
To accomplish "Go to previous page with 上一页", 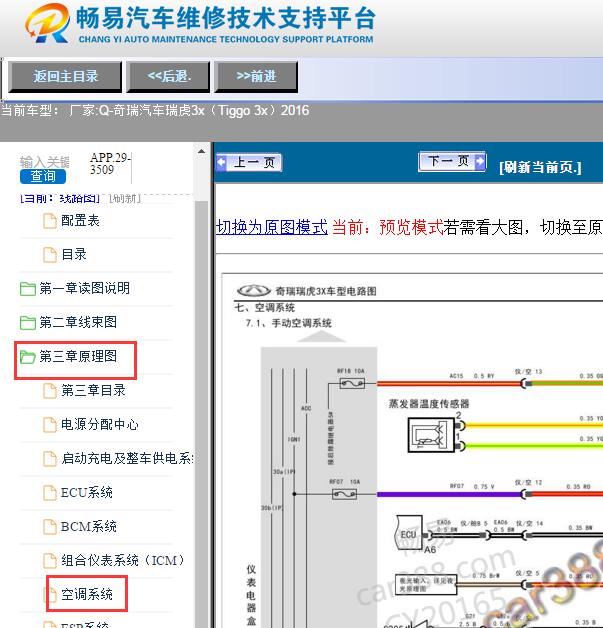I will [249, 163].
